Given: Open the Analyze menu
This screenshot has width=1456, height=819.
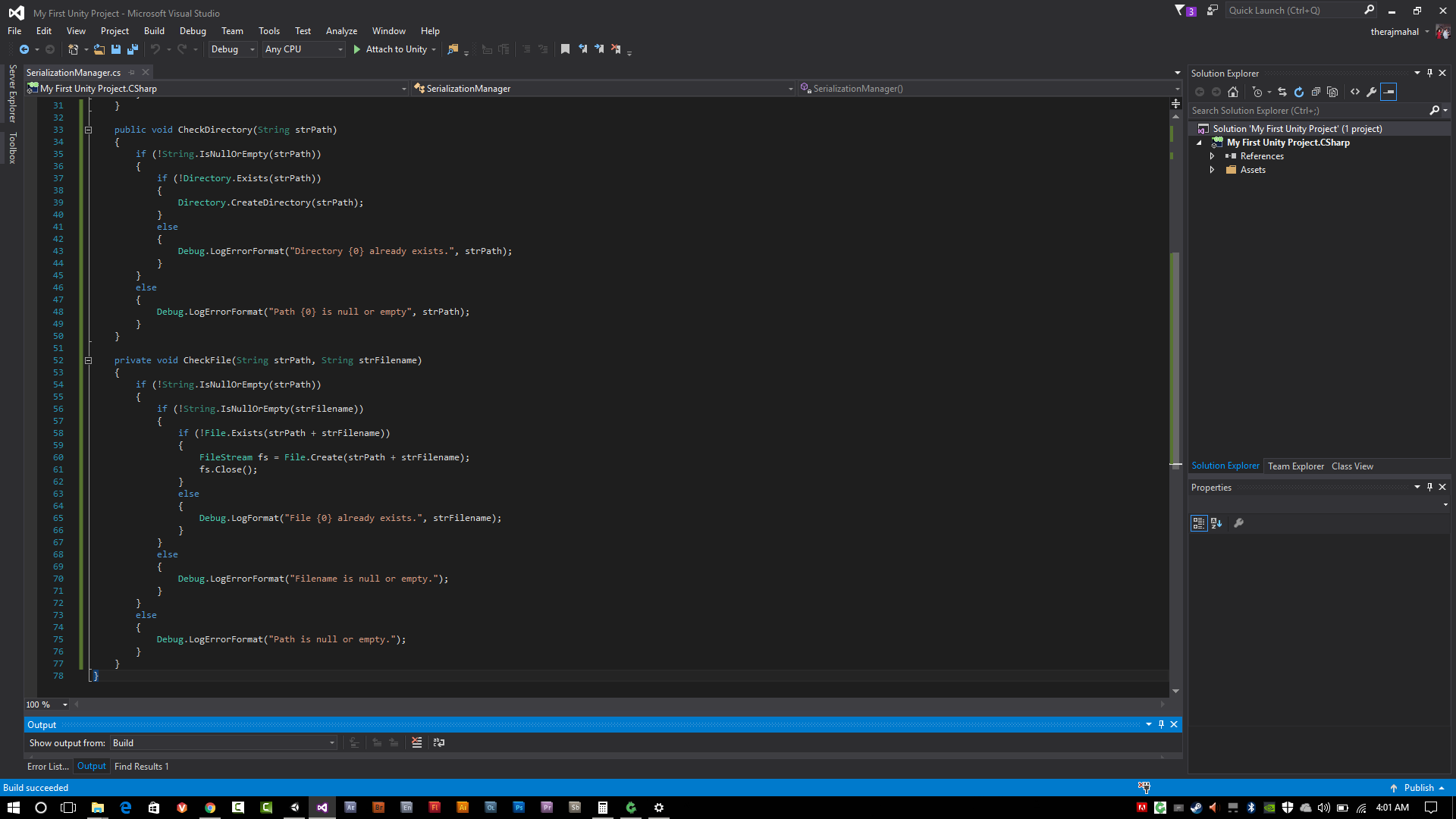Looking at the screenshot, I should (x=341, y=31).
